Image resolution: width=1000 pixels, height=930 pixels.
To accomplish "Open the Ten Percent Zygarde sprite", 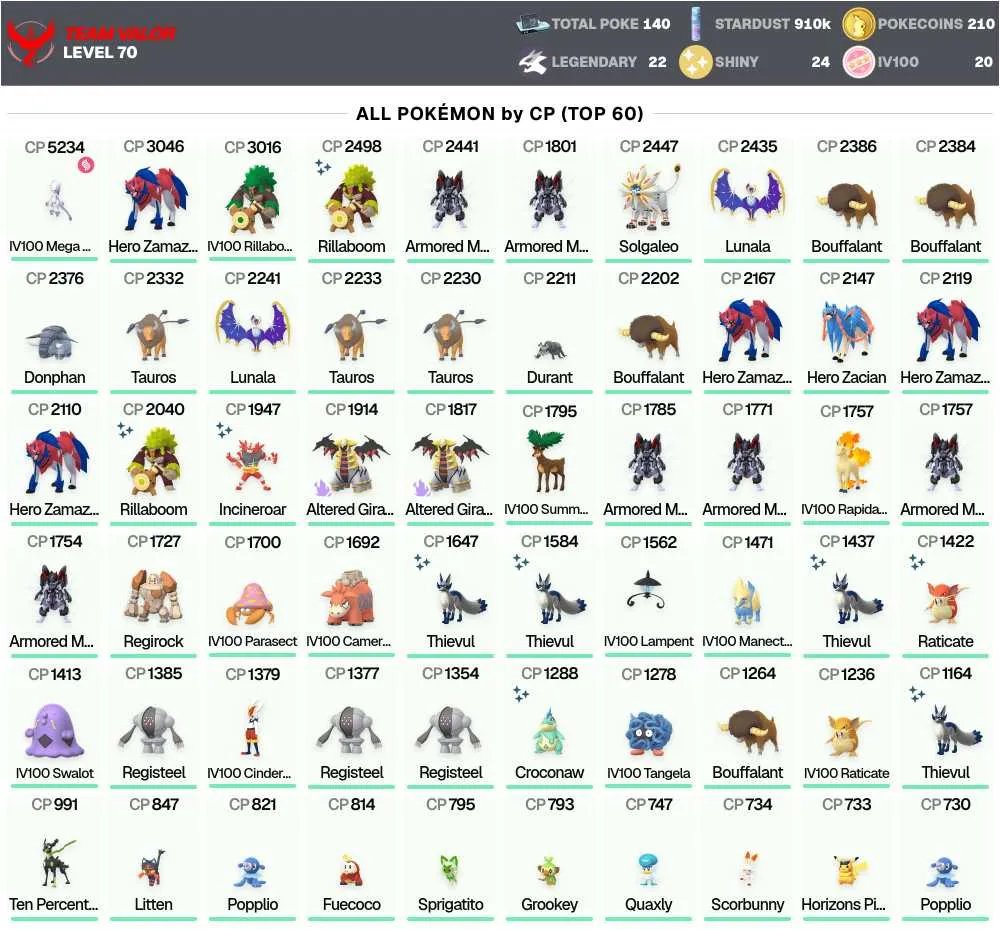I will click(56, 862).
